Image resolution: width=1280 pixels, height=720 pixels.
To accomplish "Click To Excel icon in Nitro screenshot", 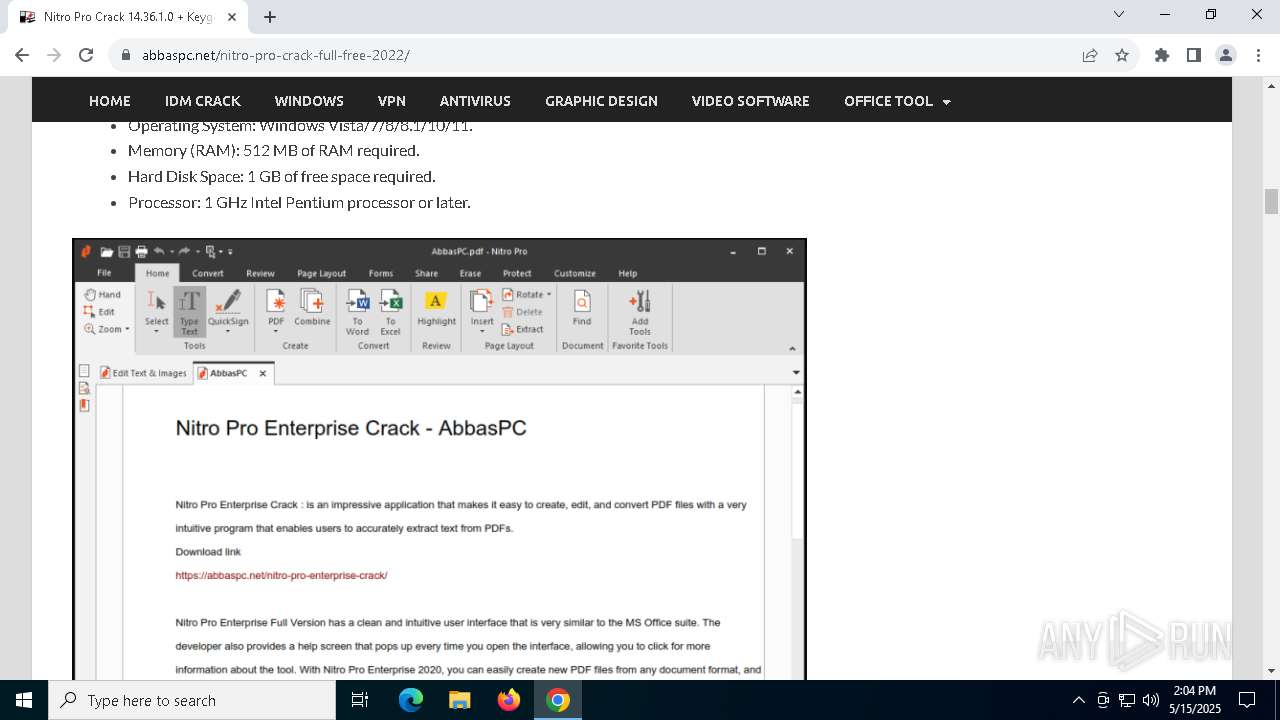I will (x=391, y=312).
